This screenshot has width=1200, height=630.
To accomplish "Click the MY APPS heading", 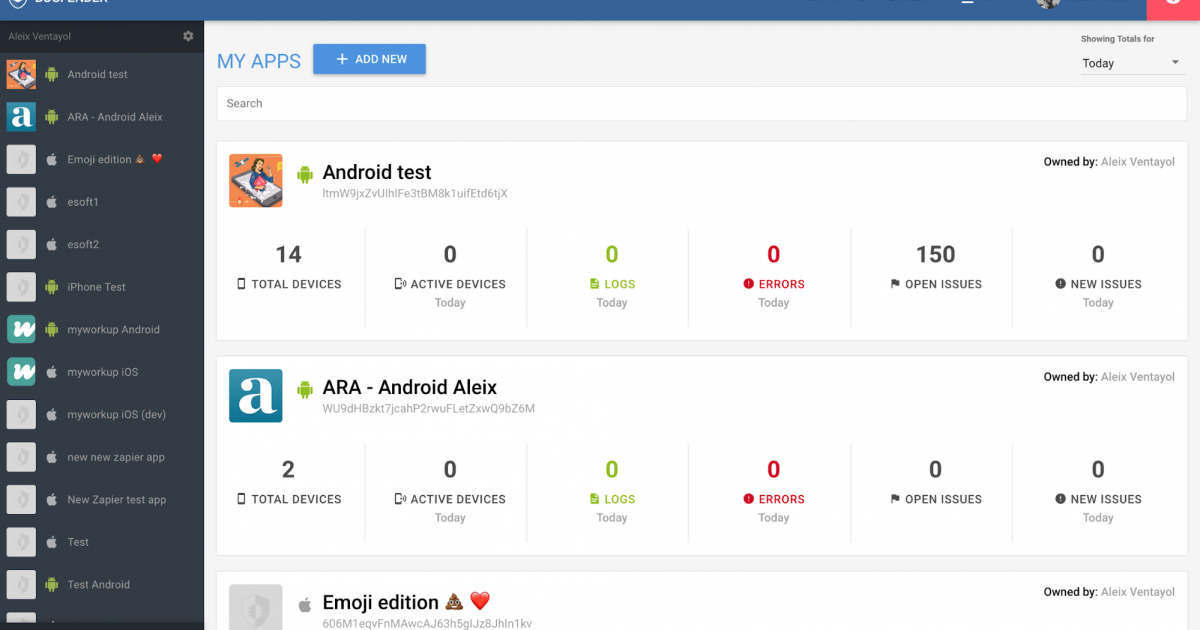I will tap(259, 61).
